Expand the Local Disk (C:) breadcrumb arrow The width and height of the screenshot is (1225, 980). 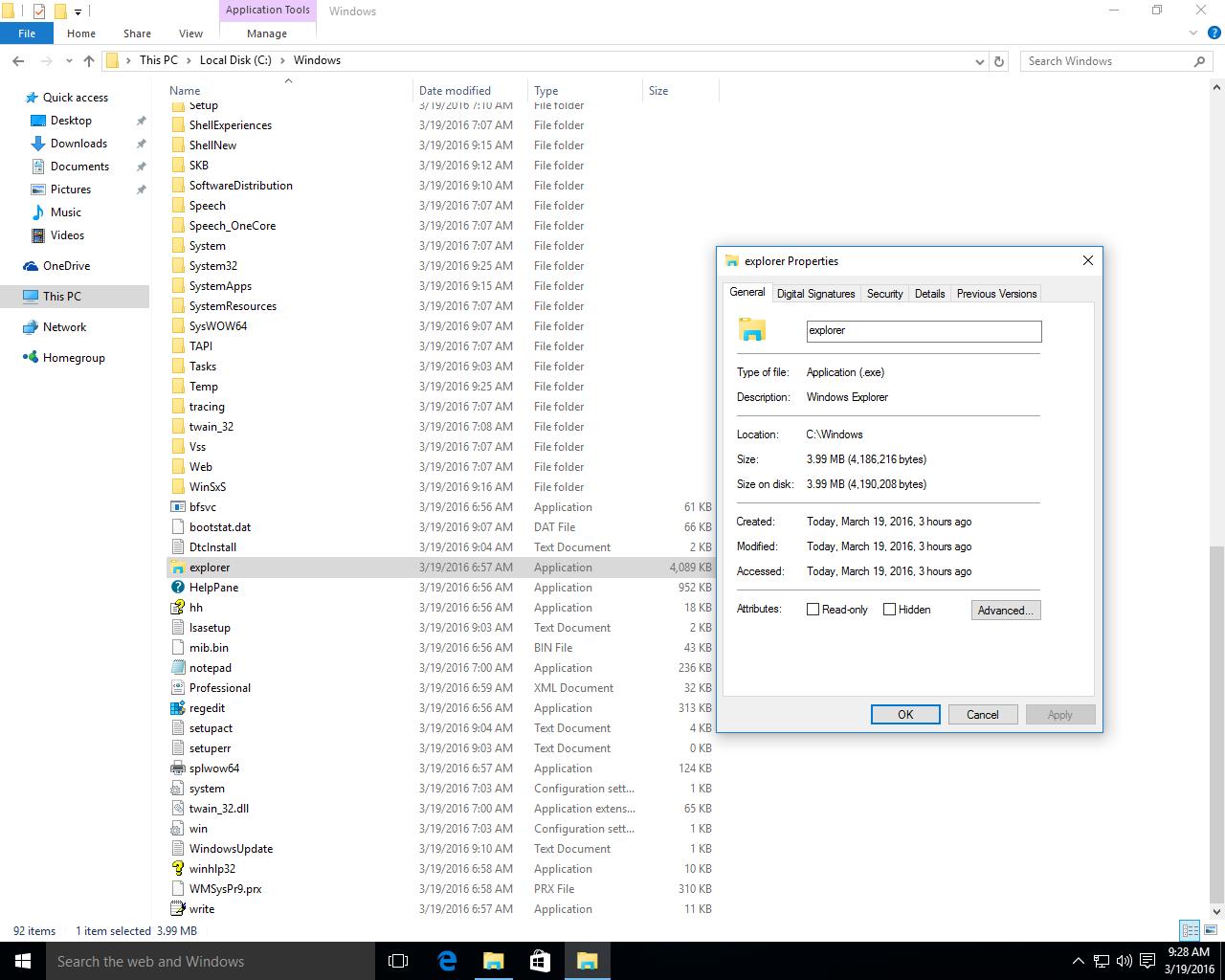click(x=281, y=60)
